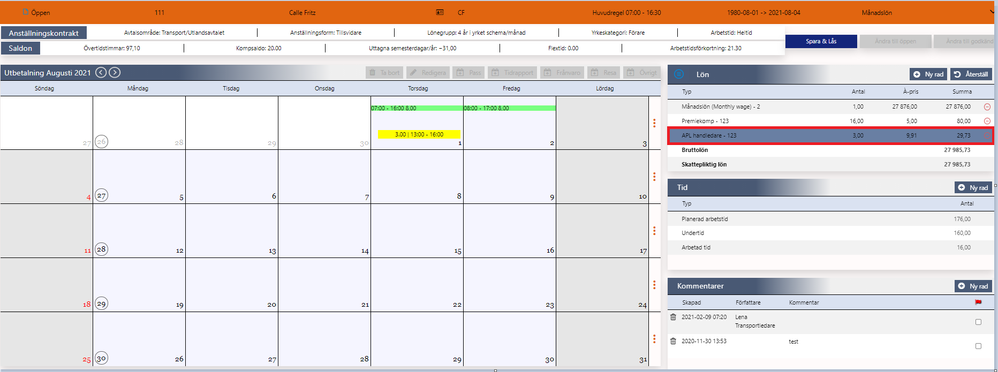
Task: Delete the 'test' comment trash icon
Action: coord(673,341)
